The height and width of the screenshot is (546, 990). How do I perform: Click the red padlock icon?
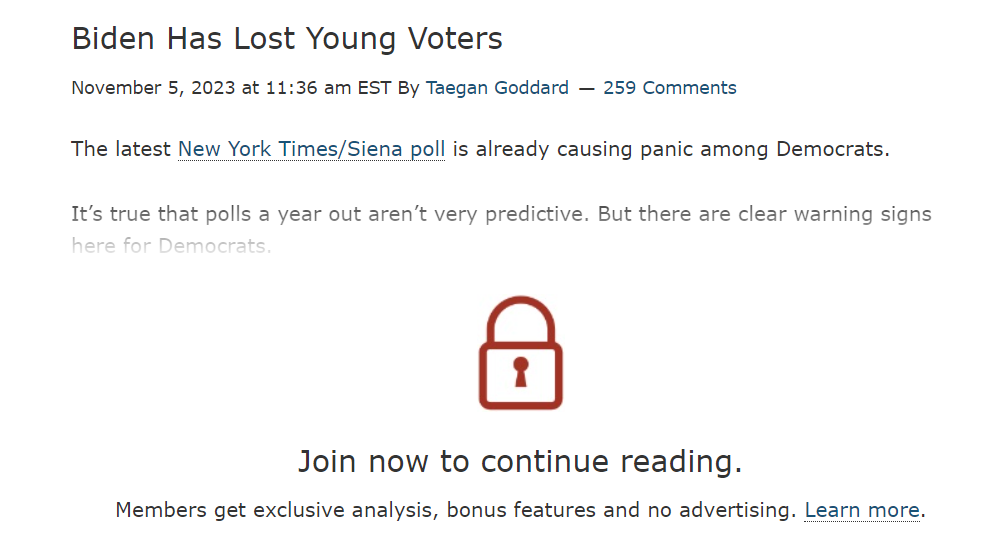pos(520,352)
